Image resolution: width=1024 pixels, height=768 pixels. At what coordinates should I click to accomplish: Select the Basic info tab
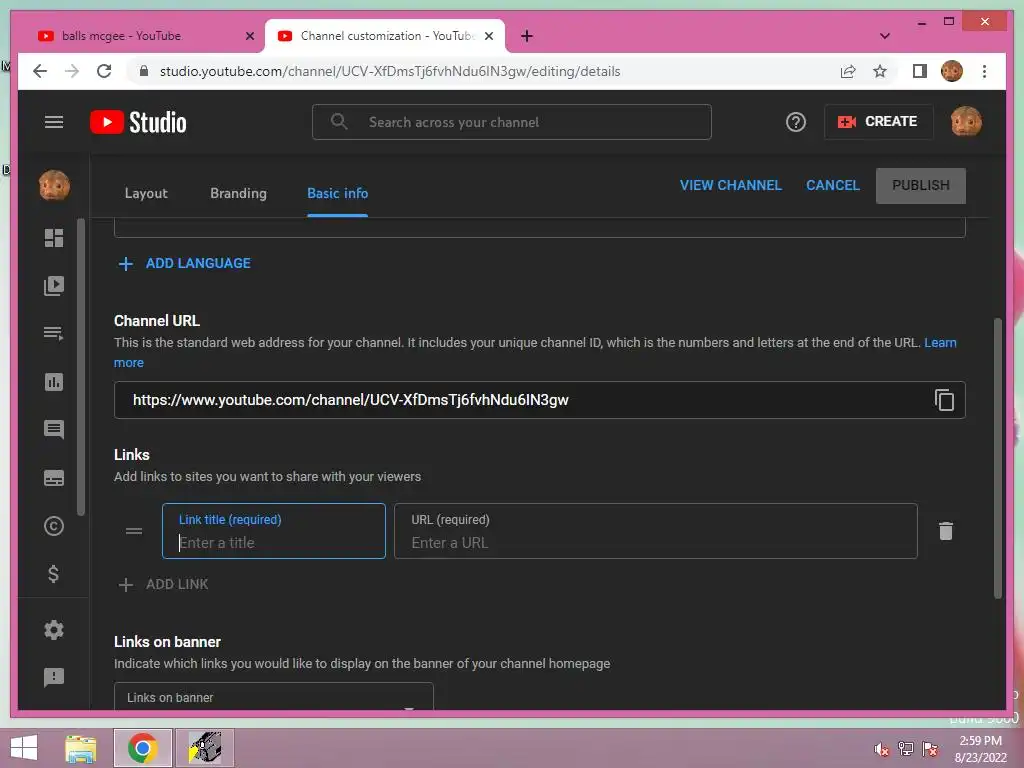click(338, 193)
